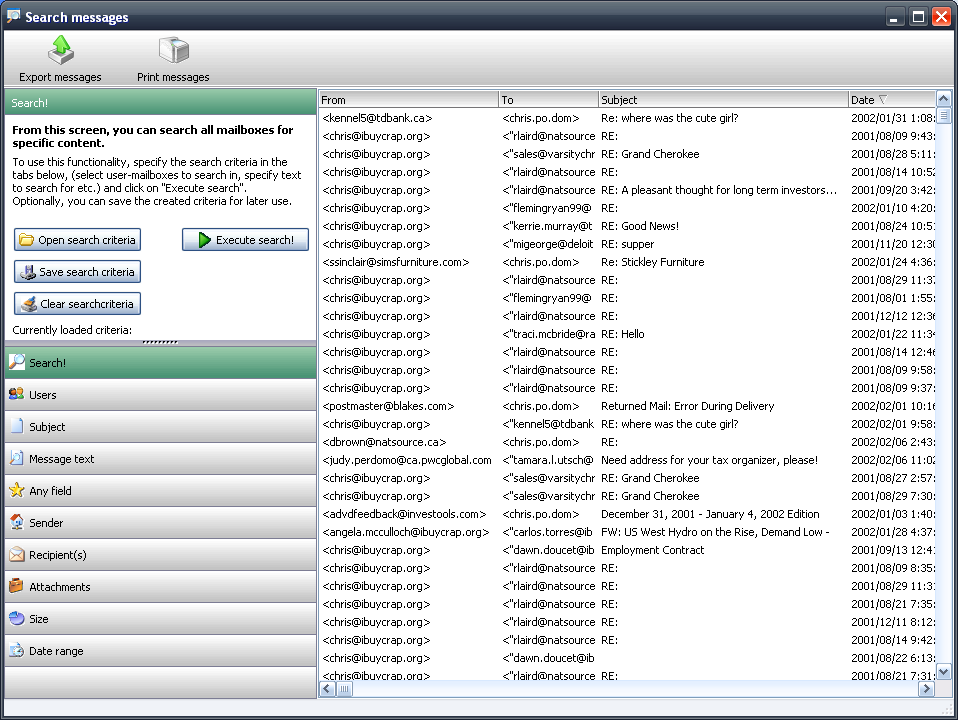Click the folder icon on Open search criteria
Viewport: 958px width, 720px height.
pyautogui.click(x=26, y=240)
